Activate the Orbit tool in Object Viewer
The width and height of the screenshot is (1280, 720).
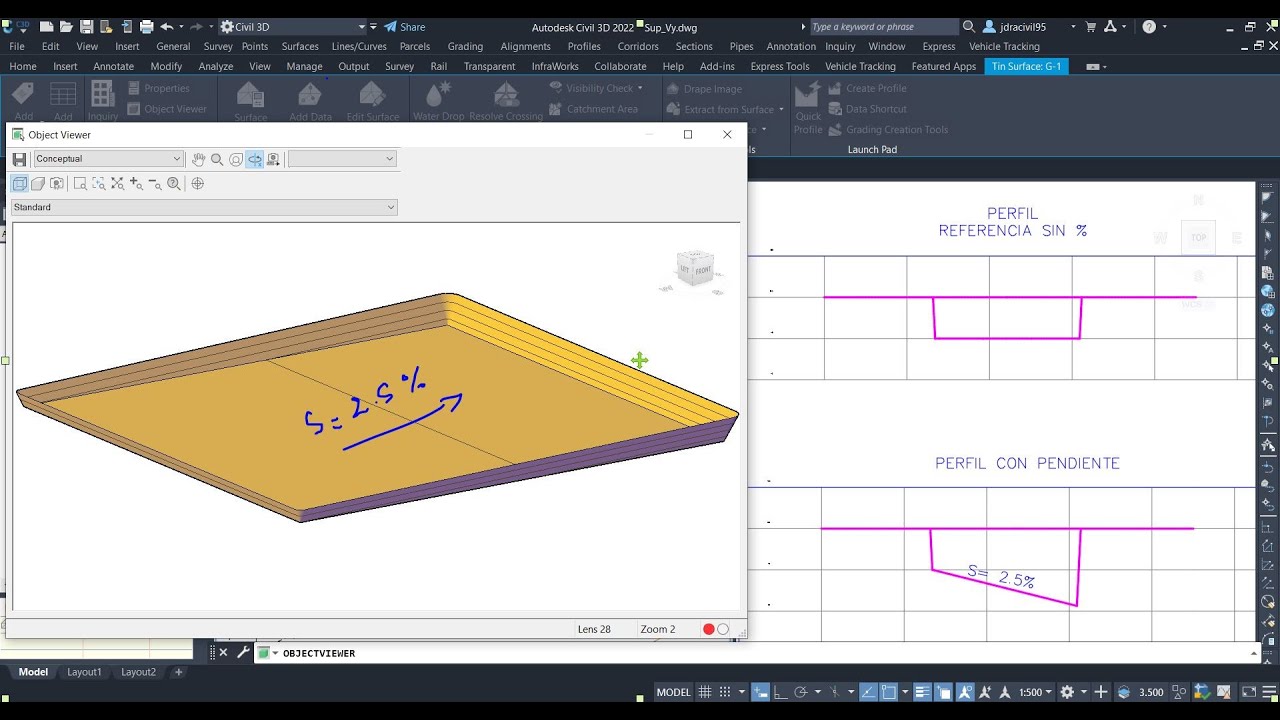click(x=236, y=159)
